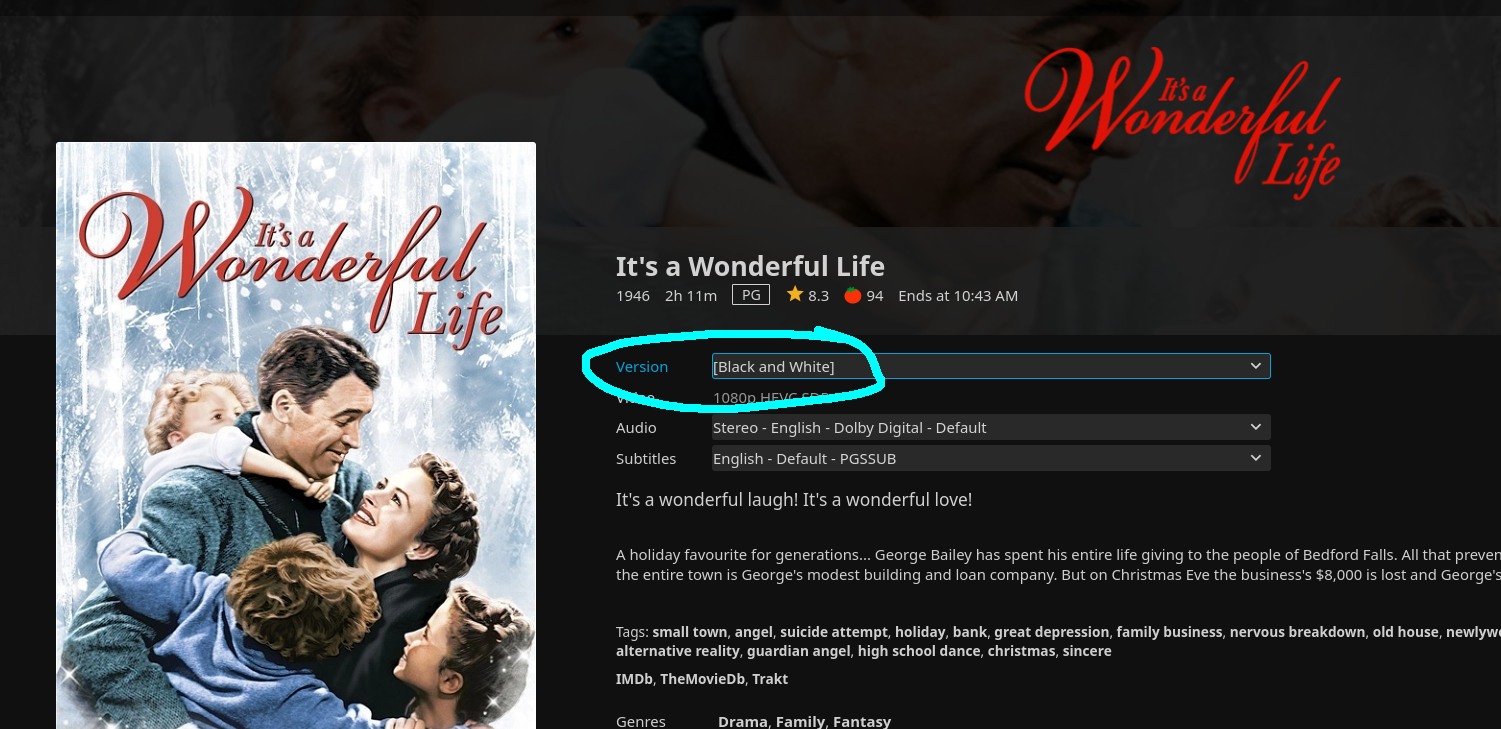The image size is (1501, 729).
Task: Click the gold star rating icon
Action: pos(795,295)
